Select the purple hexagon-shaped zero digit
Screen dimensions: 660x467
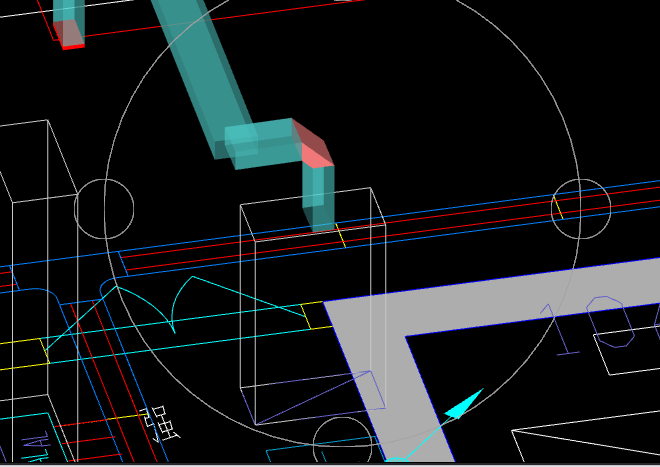click(610, 322)
